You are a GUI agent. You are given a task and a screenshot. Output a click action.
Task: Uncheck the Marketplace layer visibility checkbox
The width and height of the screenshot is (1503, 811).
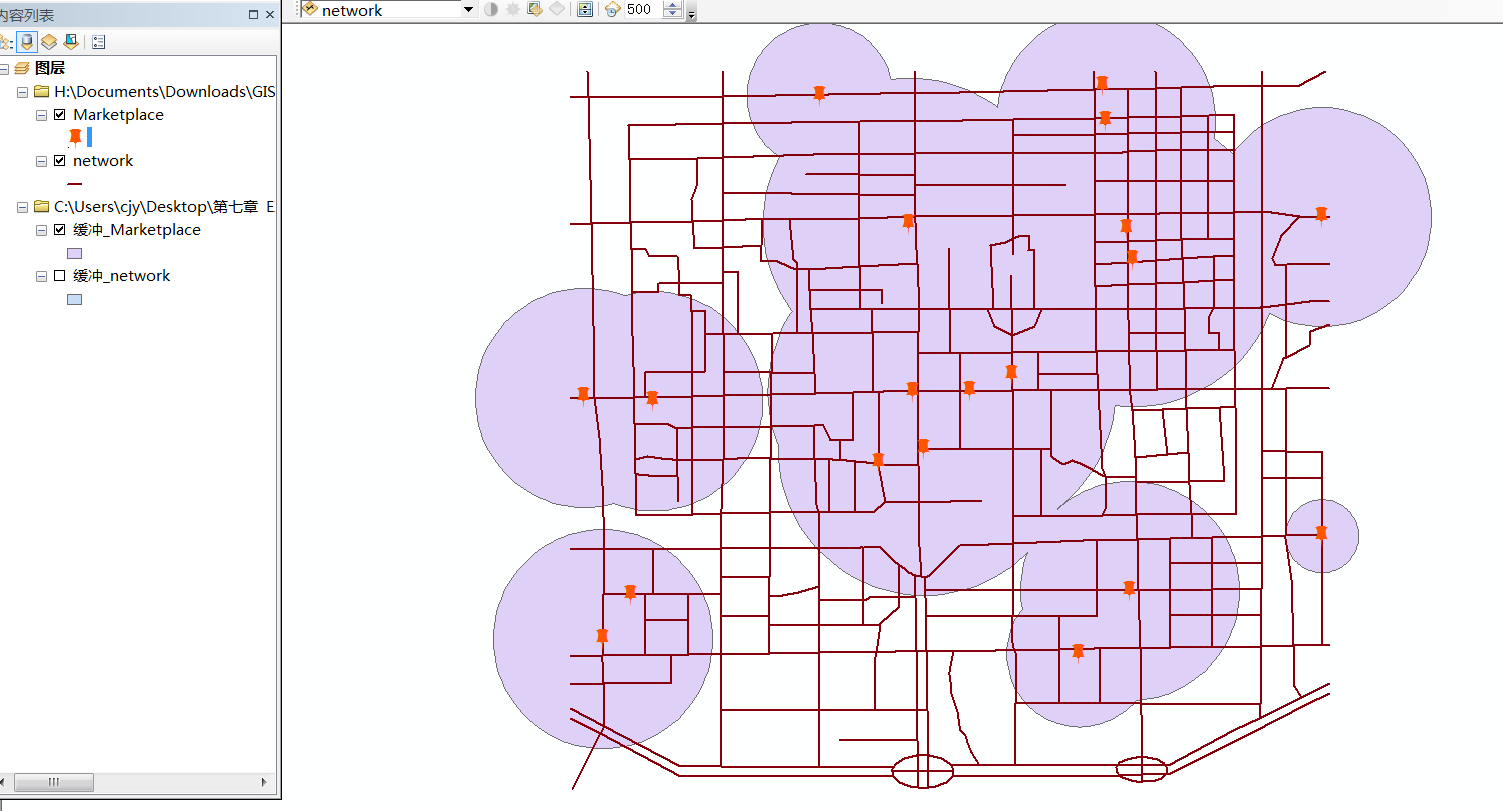coord(59,115)
